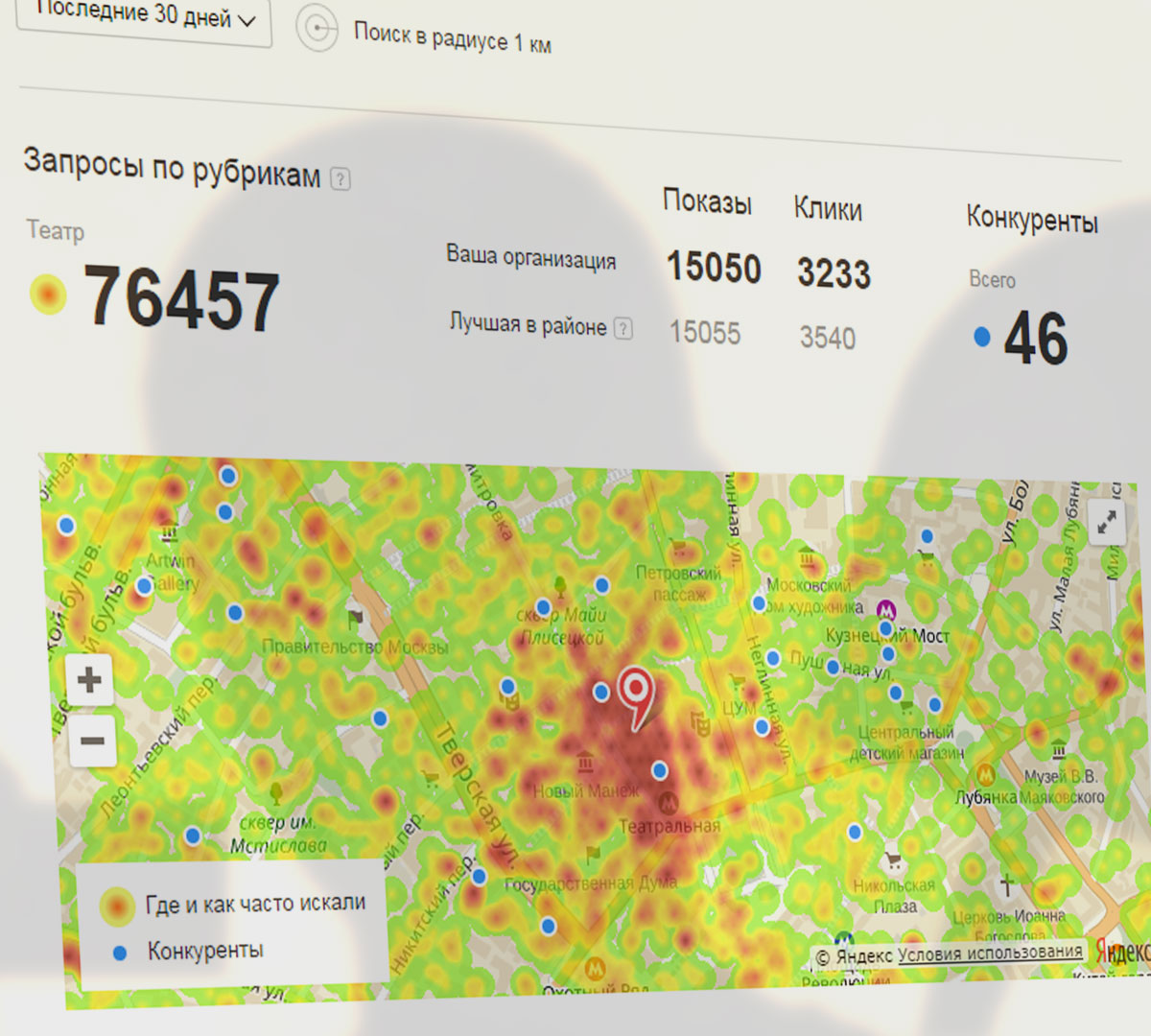The height and width of the screenshot is (1036, 1151).
Task: Click 'Правительство Москвы' map label
Action: coord(355,647)
